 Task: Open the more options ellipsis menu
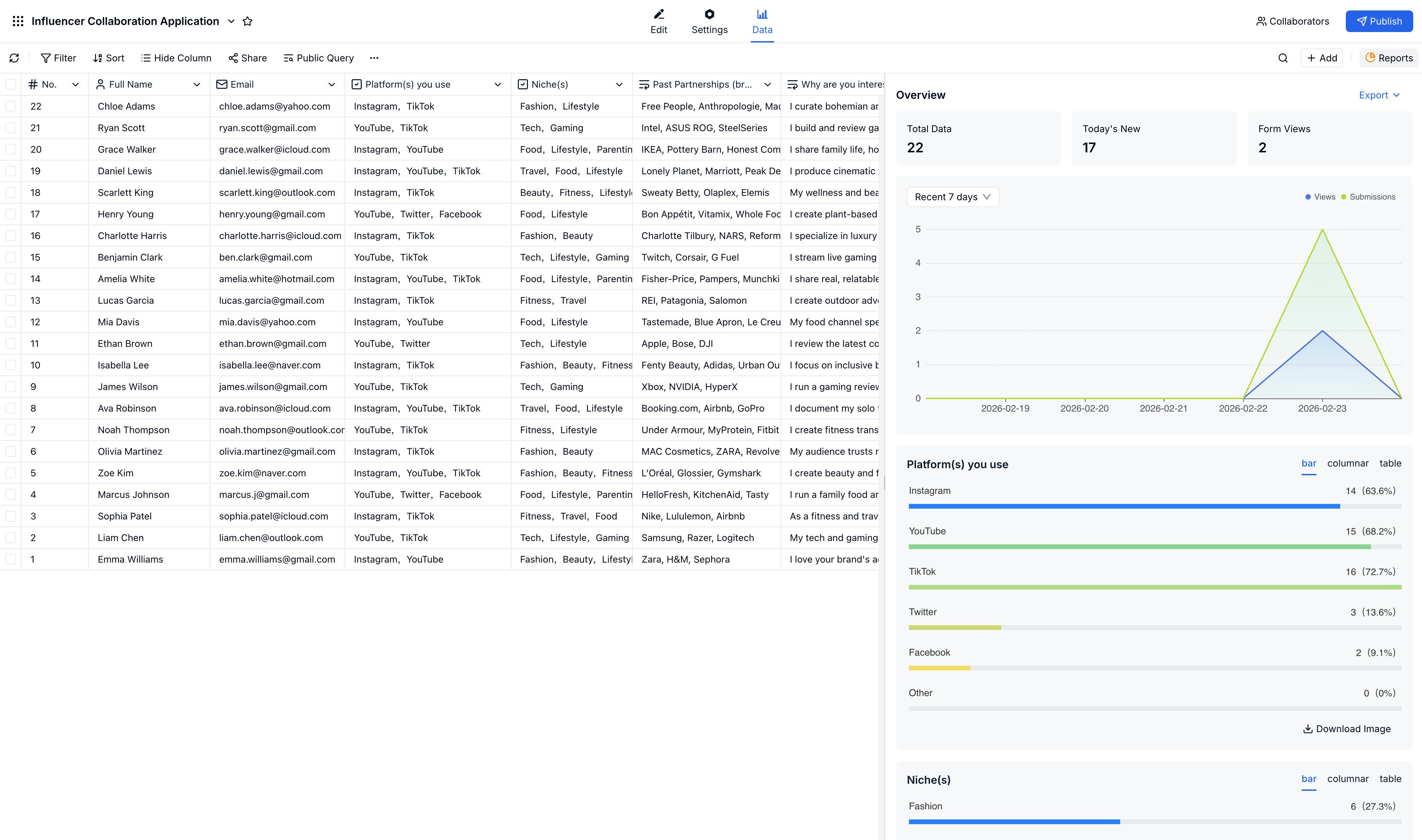click(x=374, y=58)
